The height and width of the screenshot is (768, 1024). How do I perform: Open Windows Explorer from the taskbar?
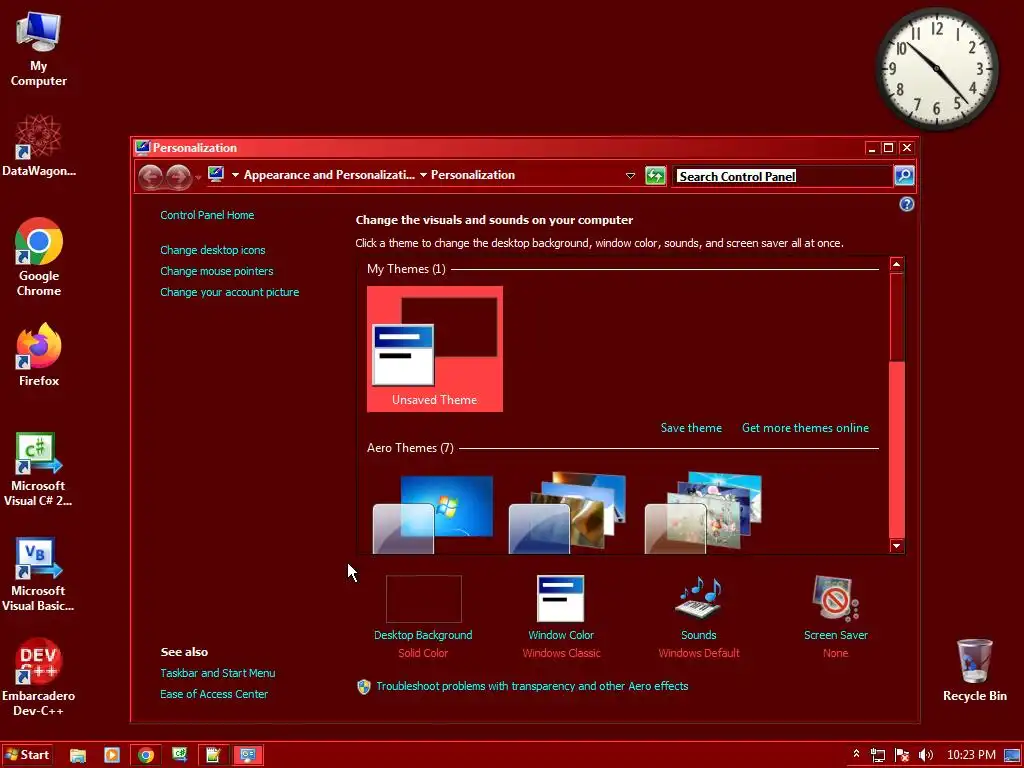[78, 756]
